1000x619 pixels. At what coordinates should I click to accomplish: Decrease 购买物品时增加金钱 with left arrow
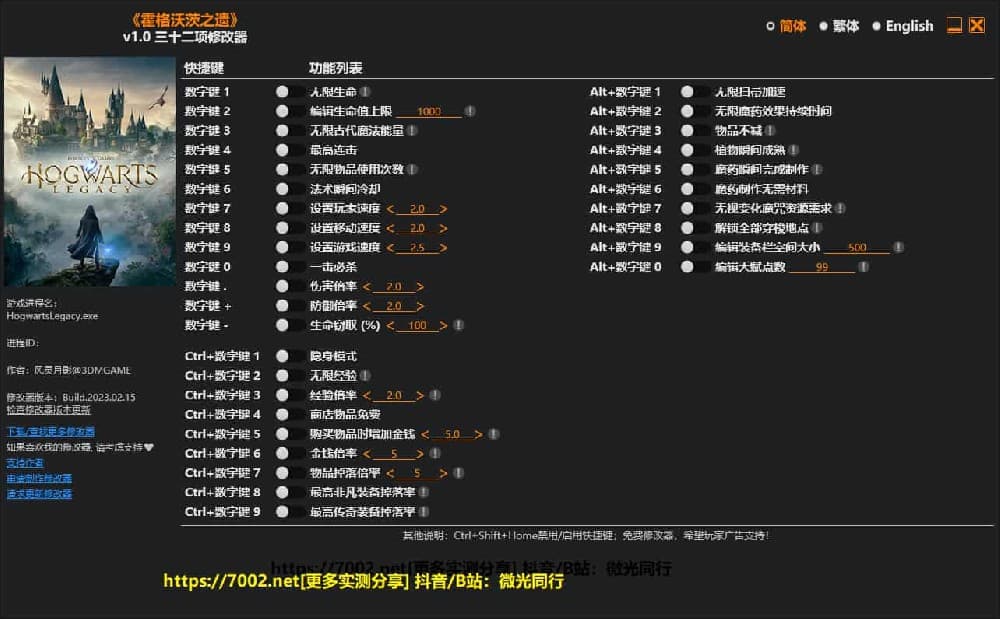tap(425, 435)
